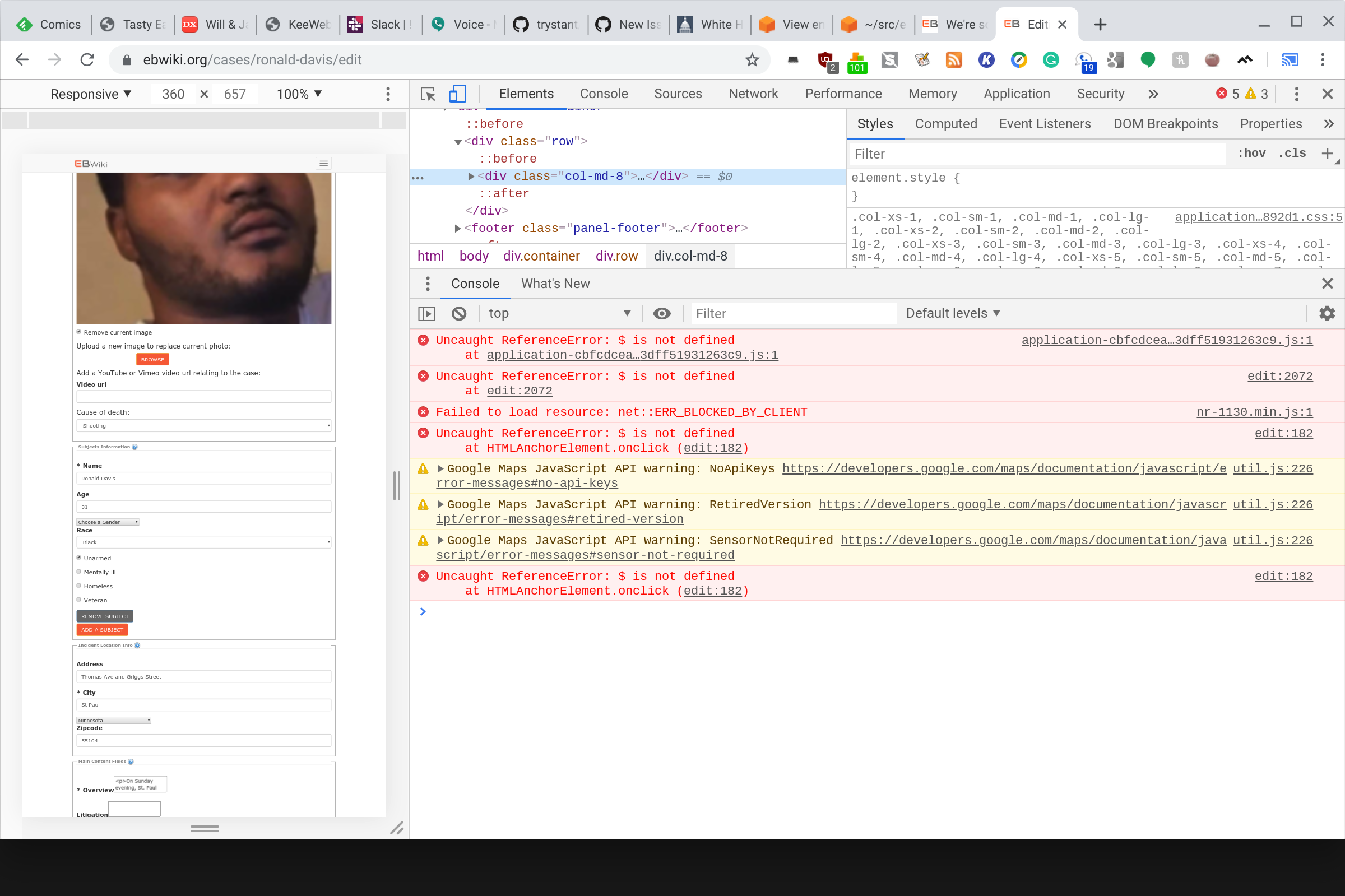Change the Cause of death dropdown
Viewport: 1345px width, 896px height.
pos(203,425)
